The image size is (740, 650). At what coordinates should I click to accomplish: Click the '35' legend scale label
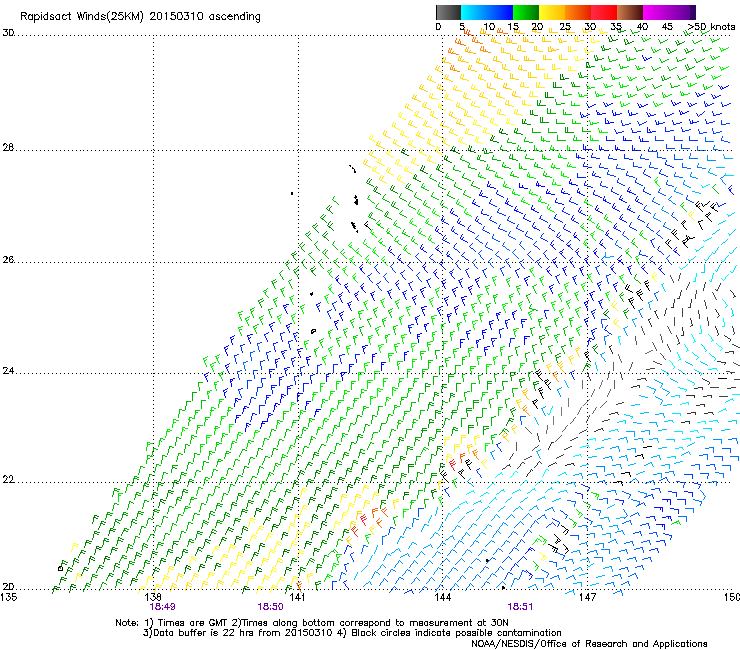(x=616, y=27)
